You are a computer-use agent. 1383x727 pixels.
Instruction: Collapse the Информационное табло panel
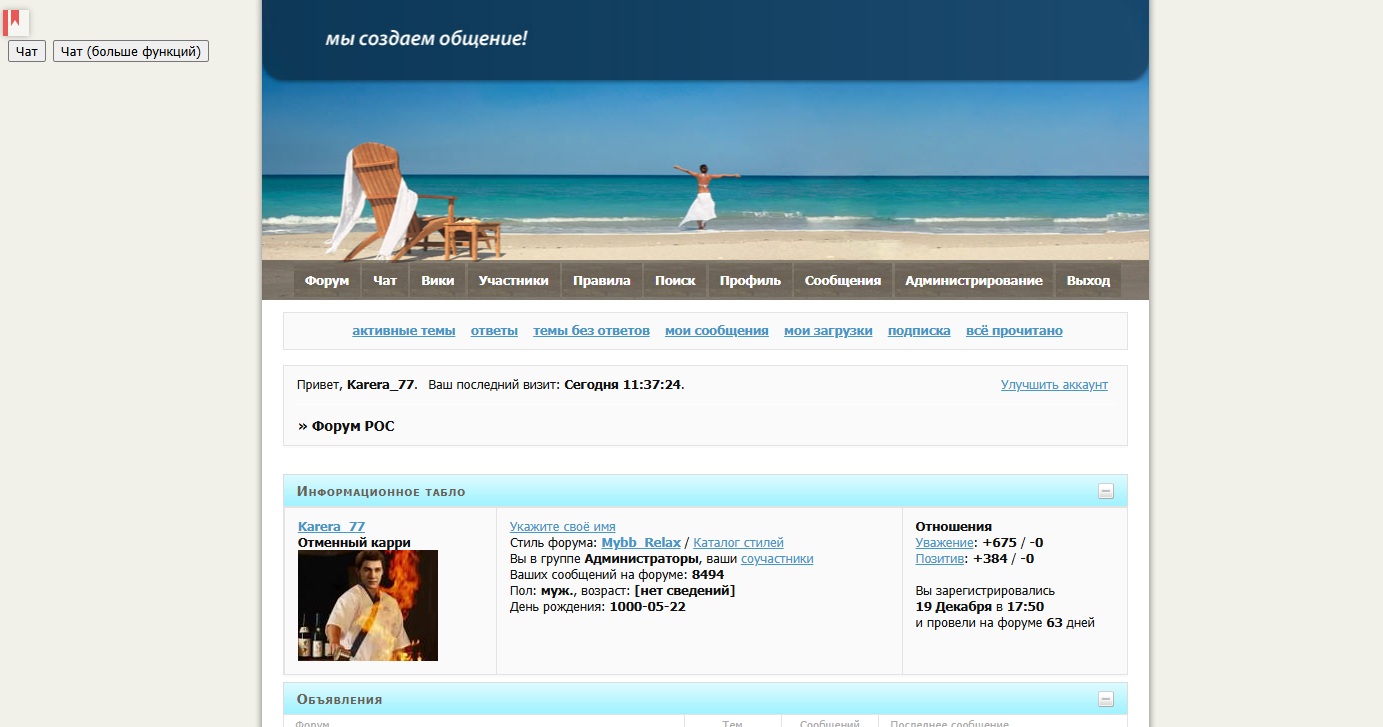[x=1106, y=491]
